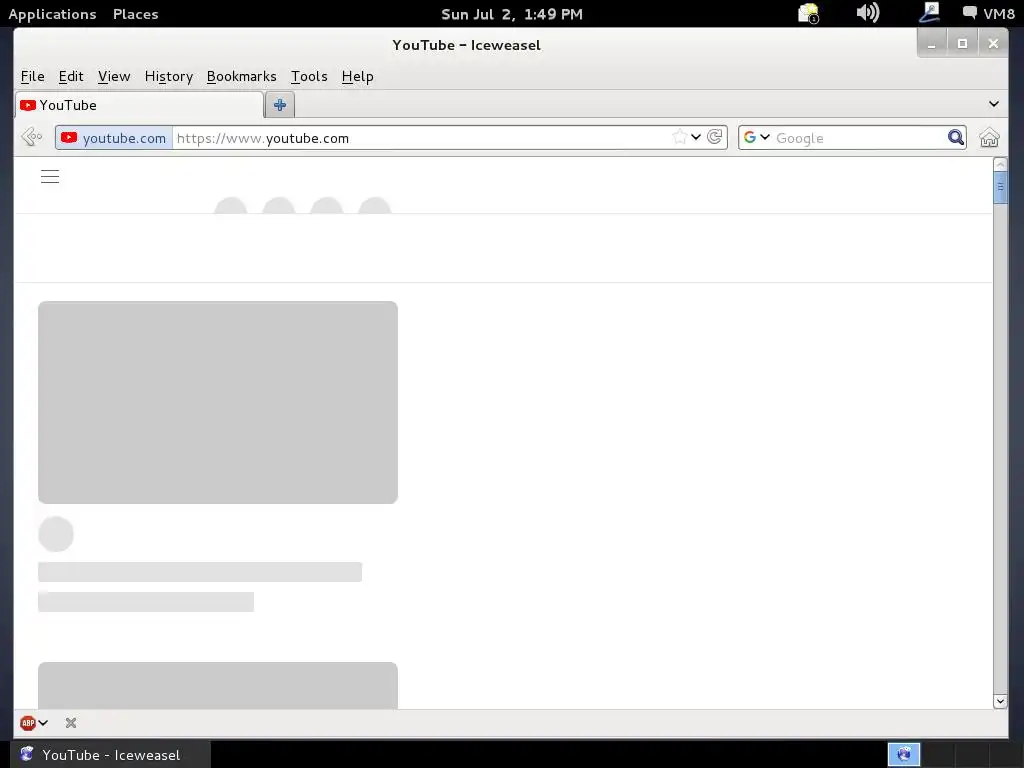Image resolution: width=1024 pixels, height=768 pixels.
Task: Minimize the Iceweasel window
Action: [x=932, y=44]
